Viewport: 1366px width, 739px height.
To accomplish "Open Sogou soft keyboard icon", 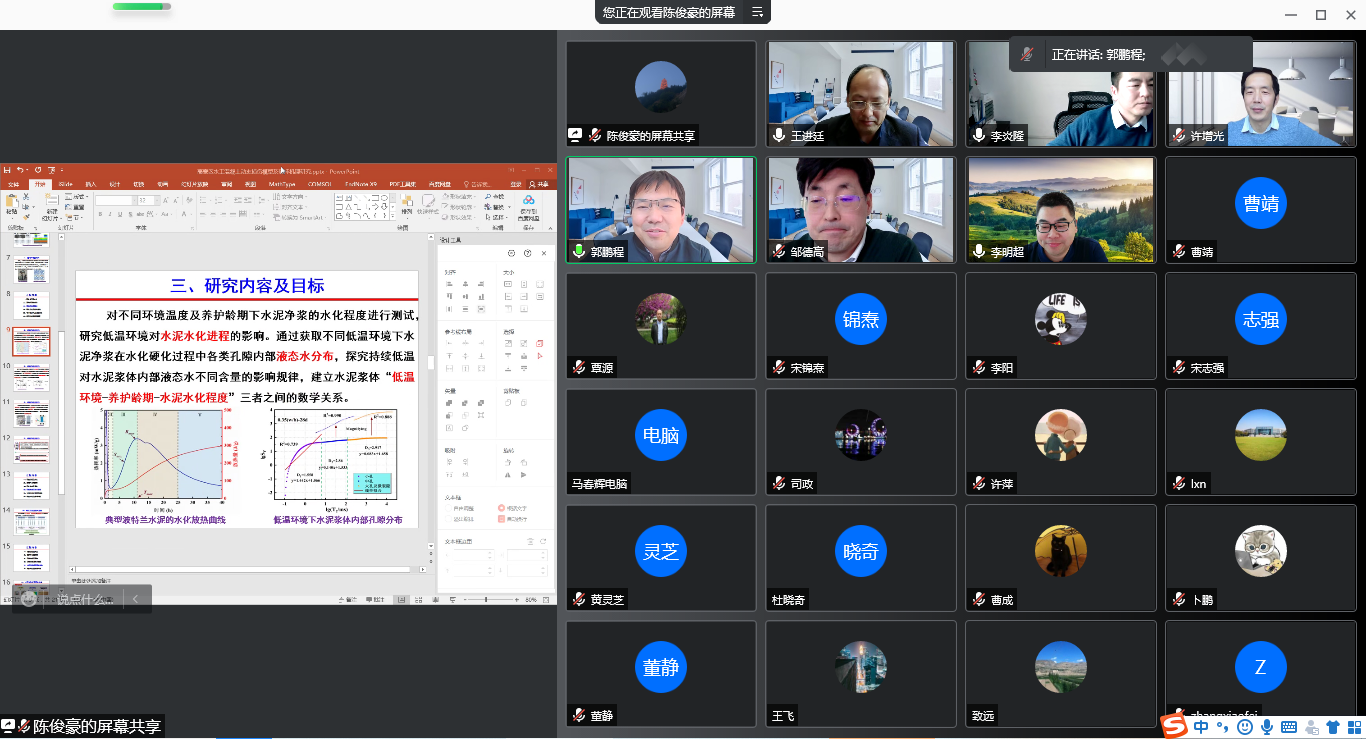I will tap(1289, 726).
